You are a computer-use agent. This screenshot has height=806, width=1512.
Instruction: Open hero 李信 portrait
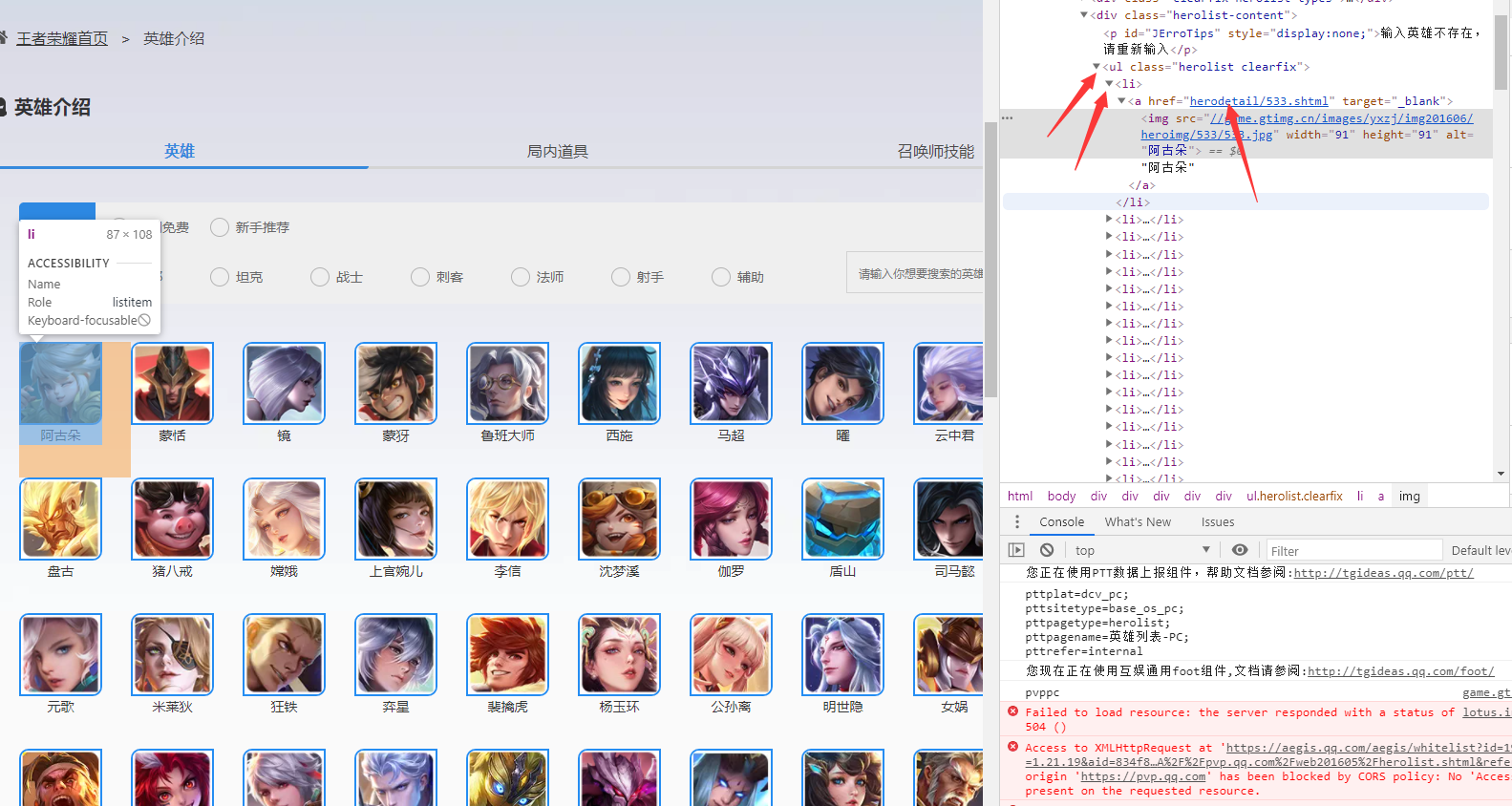click(x=507, y=519)
